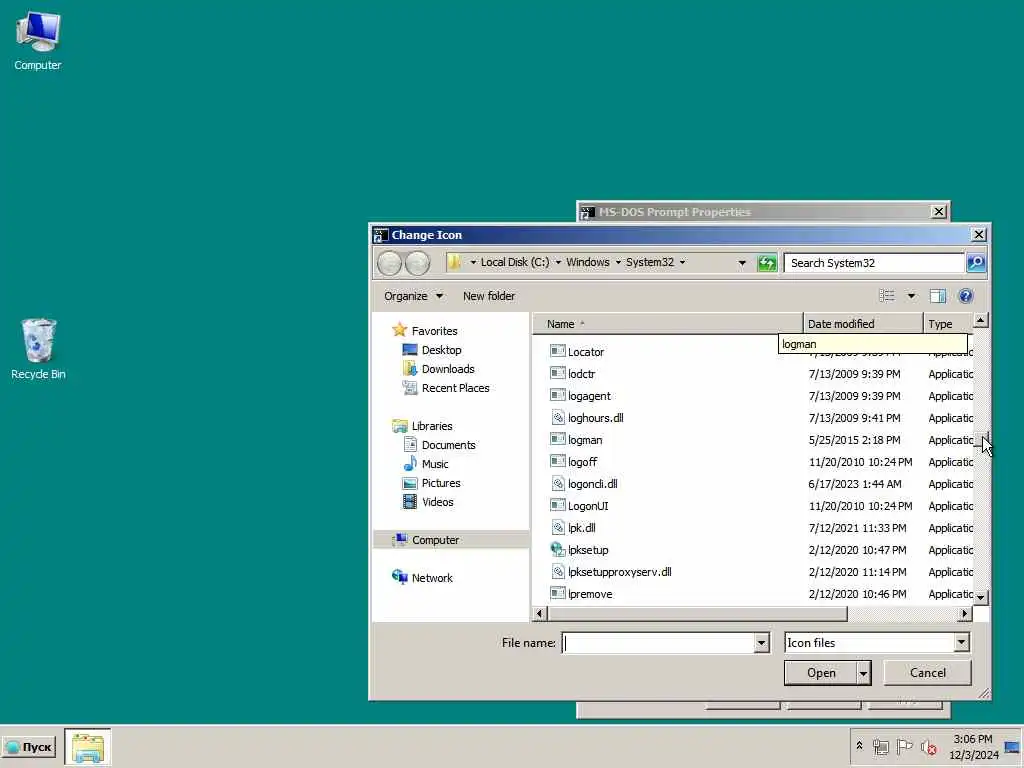Open the Icon files type dropdown
Viewport: 1024px width, 768px height.
[x=961, y=643]
